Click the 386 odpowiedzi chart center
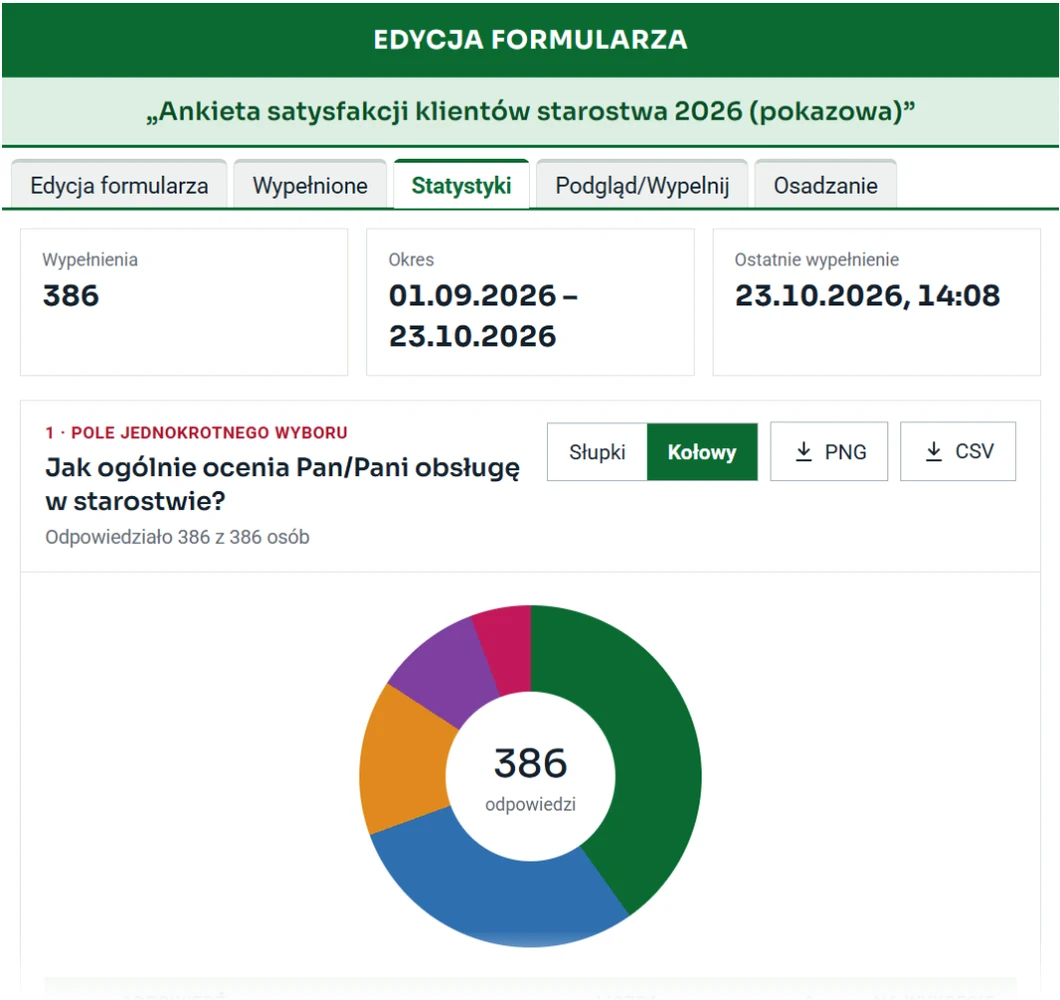 [x=531, y=778]
